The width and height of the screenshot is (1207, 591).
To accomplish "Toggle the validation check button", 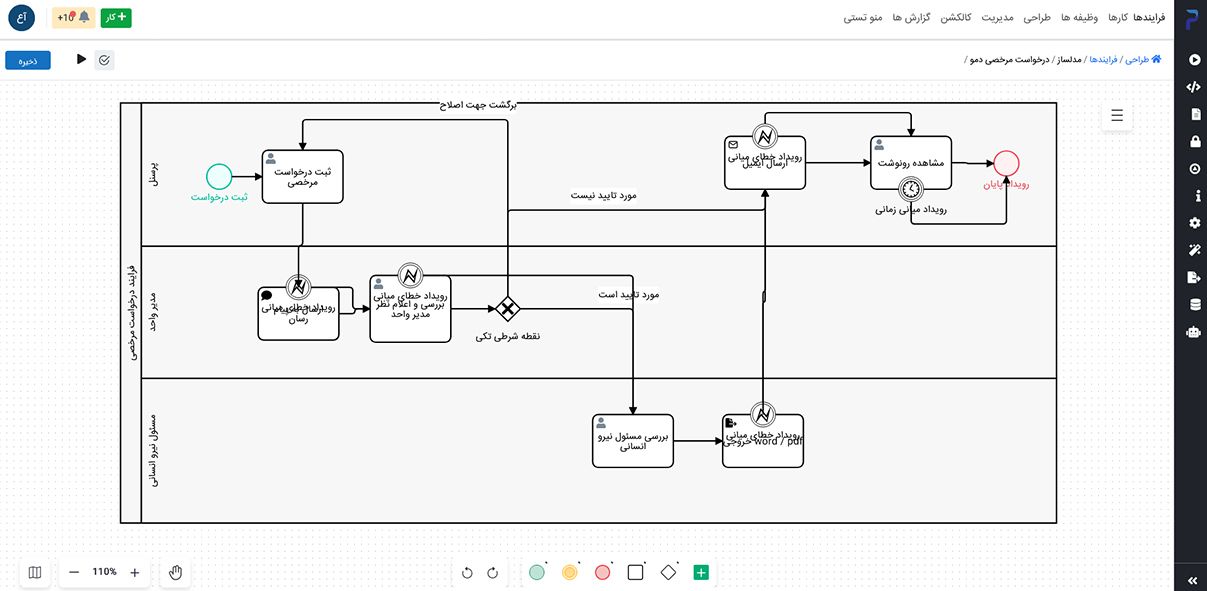I will (105, 60).
